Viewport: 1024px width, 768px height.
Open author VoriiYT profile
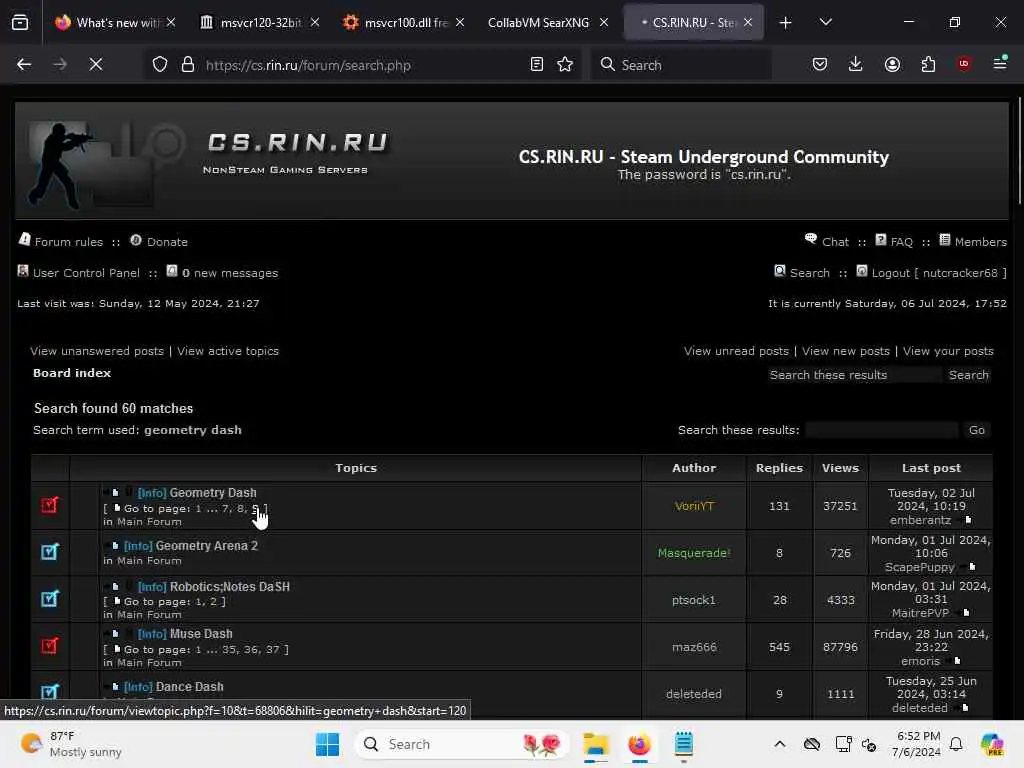[x=694, y=506]
